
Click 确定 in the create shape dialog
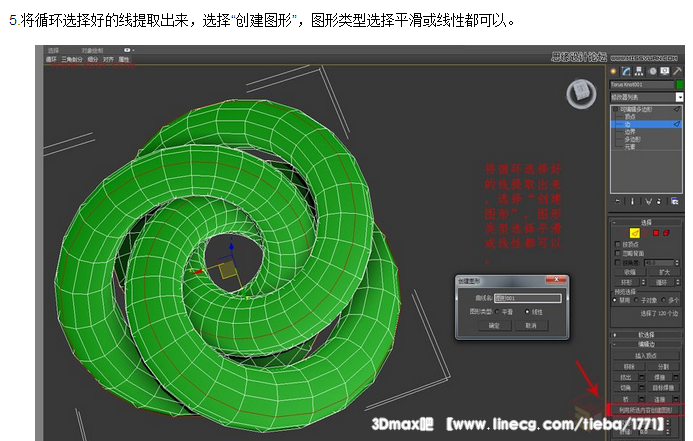pos(495,326)
